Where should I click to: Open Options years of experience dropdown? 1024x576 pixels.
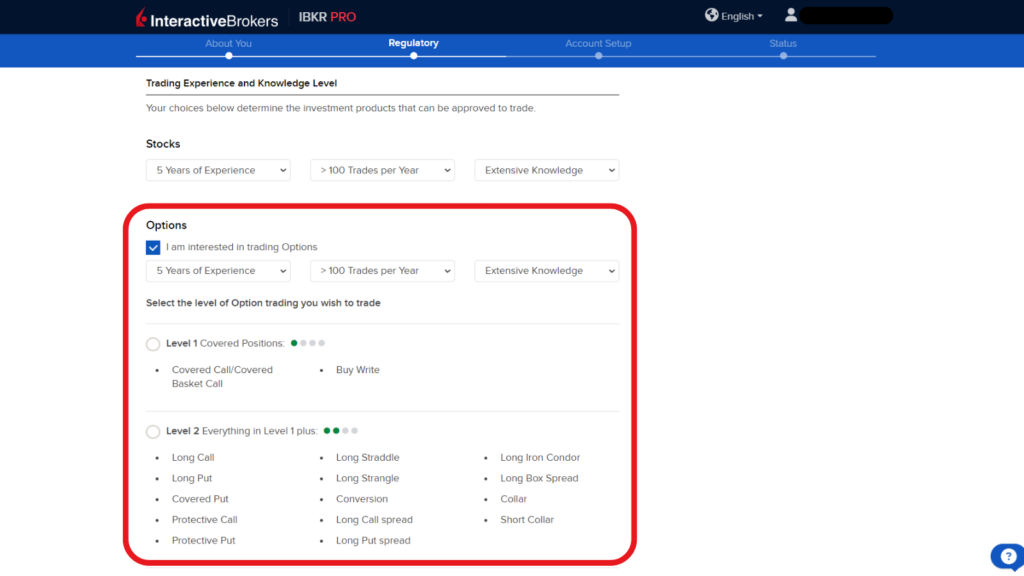pos(218,271)
